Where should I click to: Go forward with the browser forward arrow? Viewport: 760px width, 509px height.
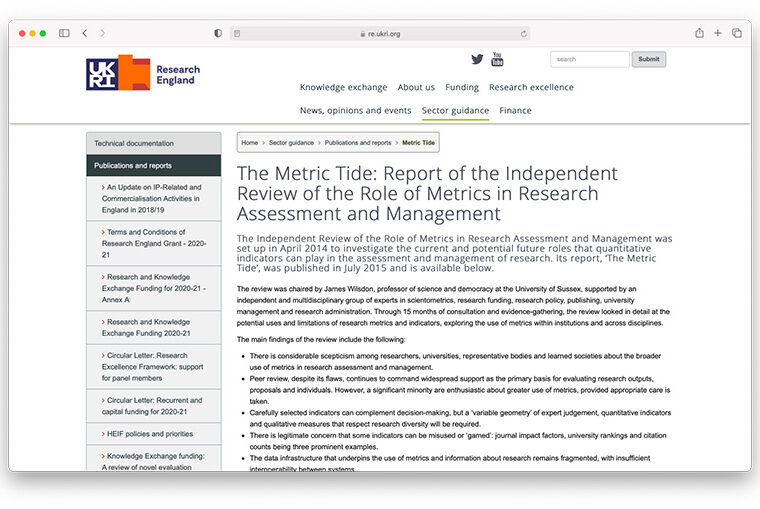102,33
